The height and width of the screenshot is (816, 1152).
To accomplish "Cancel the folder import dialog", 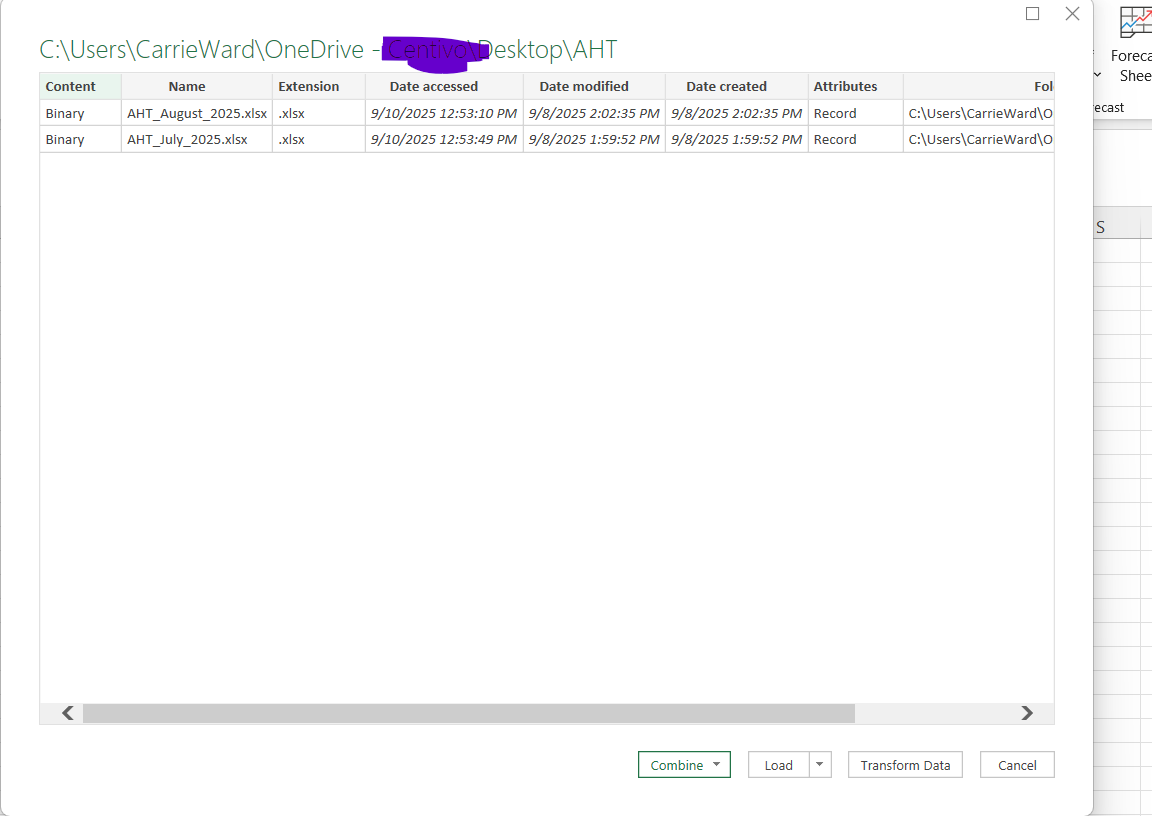I will click(x=1017, y=765).
